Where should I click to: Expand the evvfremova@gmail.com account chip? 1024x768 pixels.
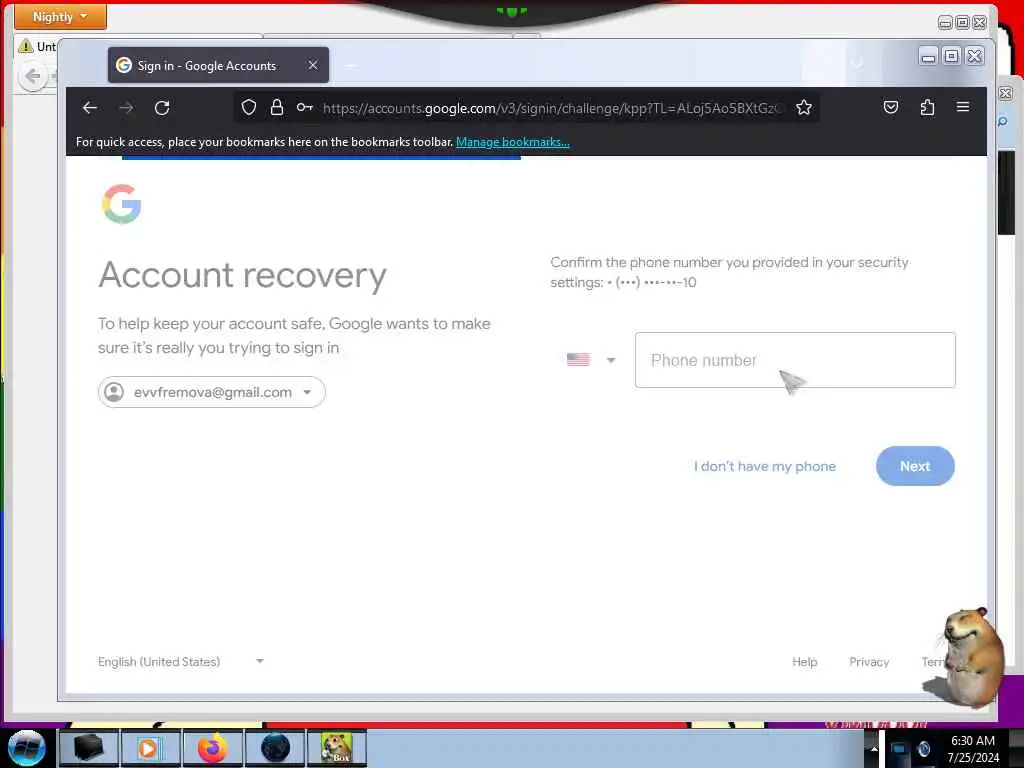tap(212, 392)
